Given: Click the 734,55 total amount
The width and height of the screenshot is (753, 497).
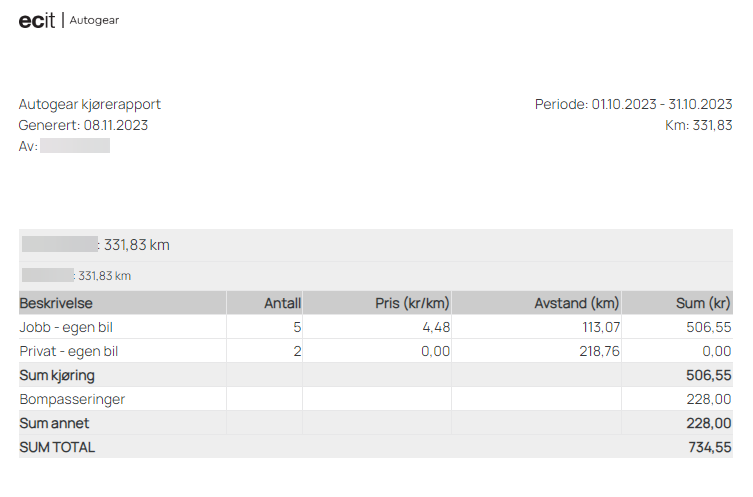Looking at the screenshot, I should (x=709, y=448).
